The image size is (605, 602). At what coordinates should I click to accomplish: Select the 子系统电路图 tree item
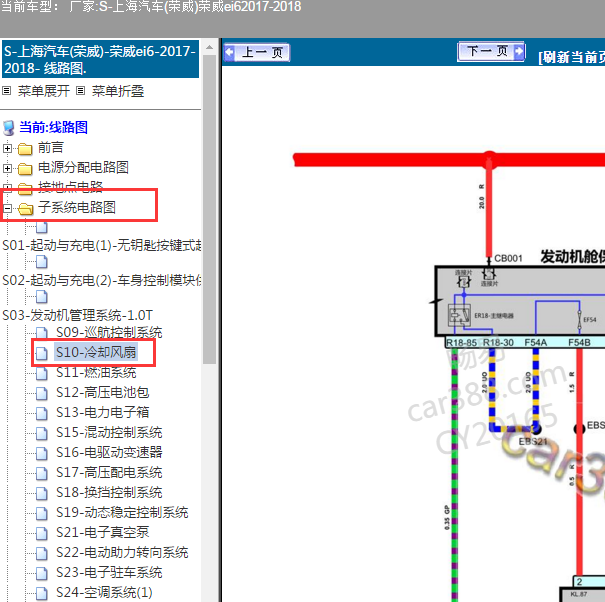click(x=76, y=207)
